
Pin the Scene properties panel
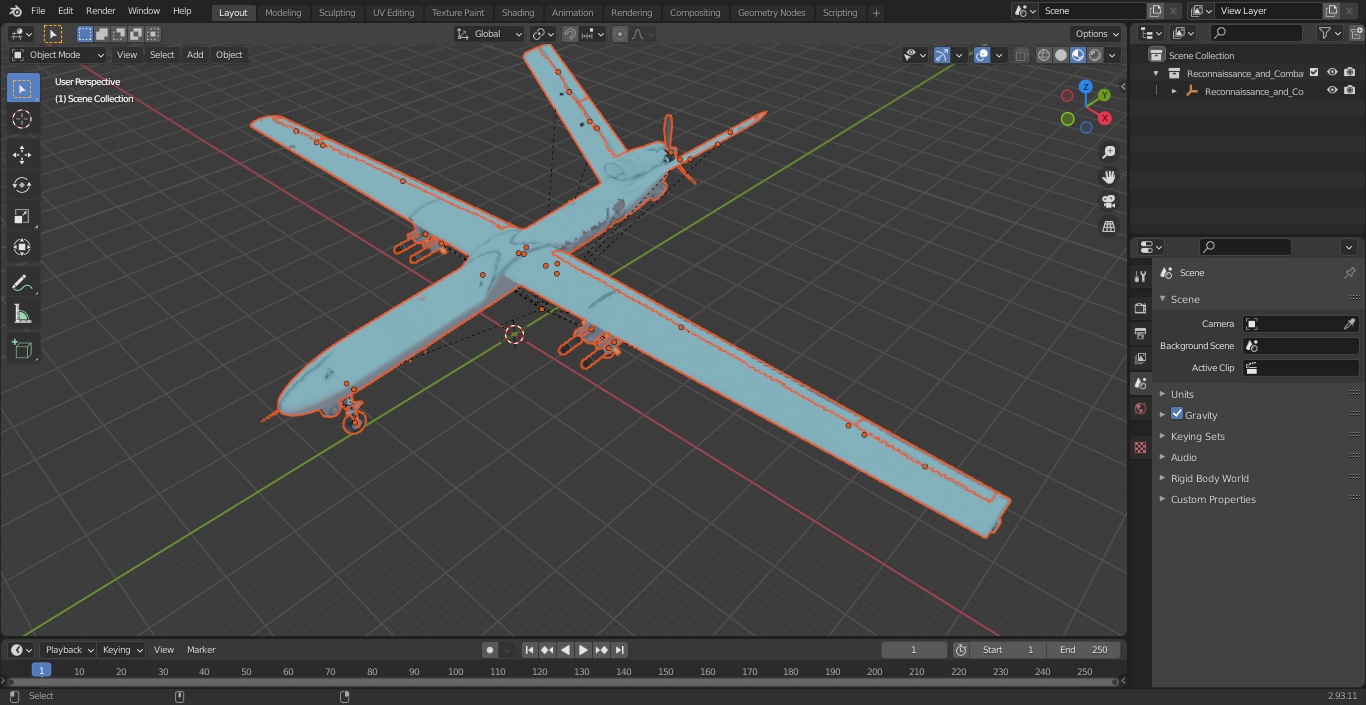click(x=1349, y=273)
